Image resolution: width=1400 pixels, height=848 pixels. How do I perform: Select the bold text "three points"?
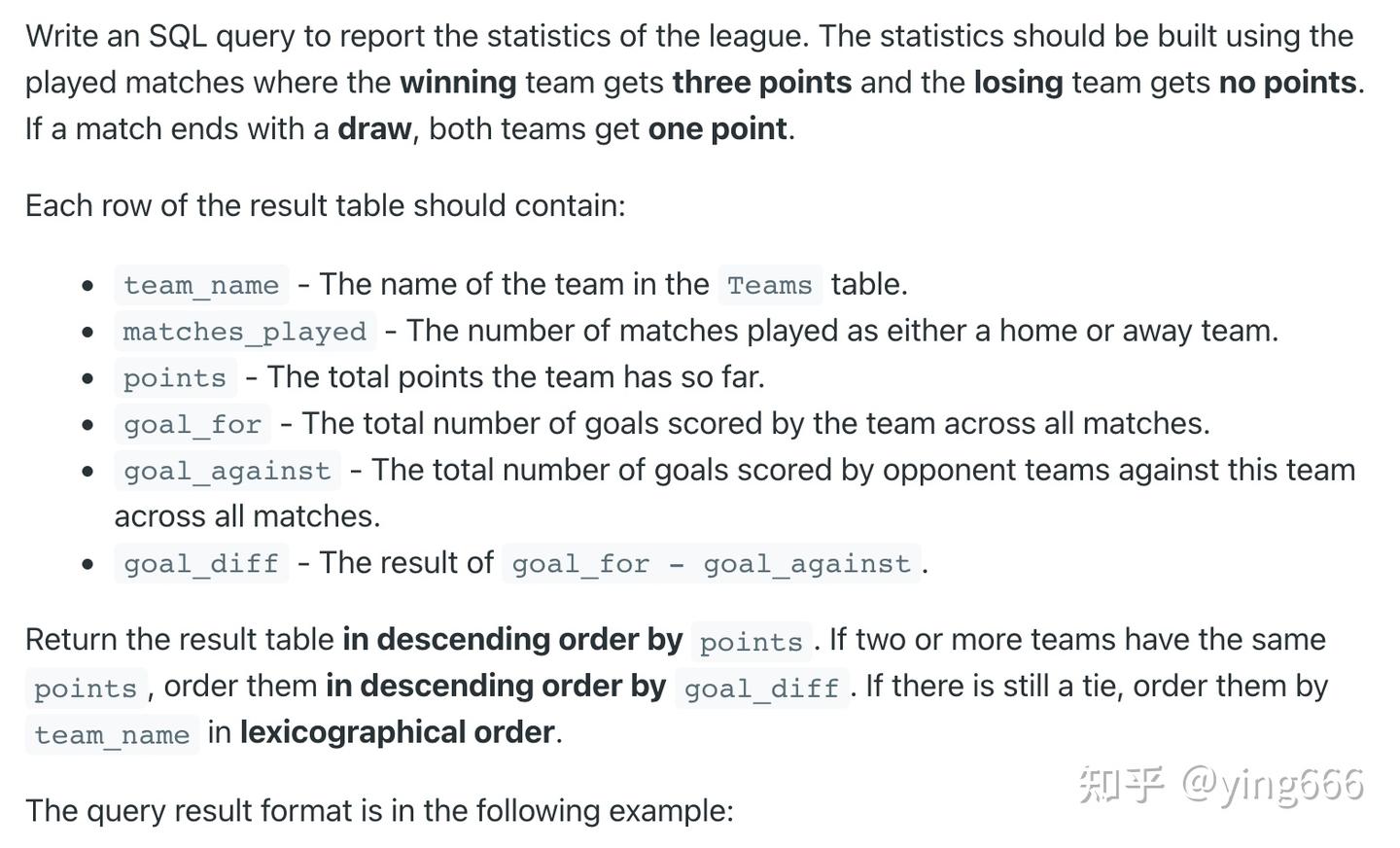click(x=761, y=83)
